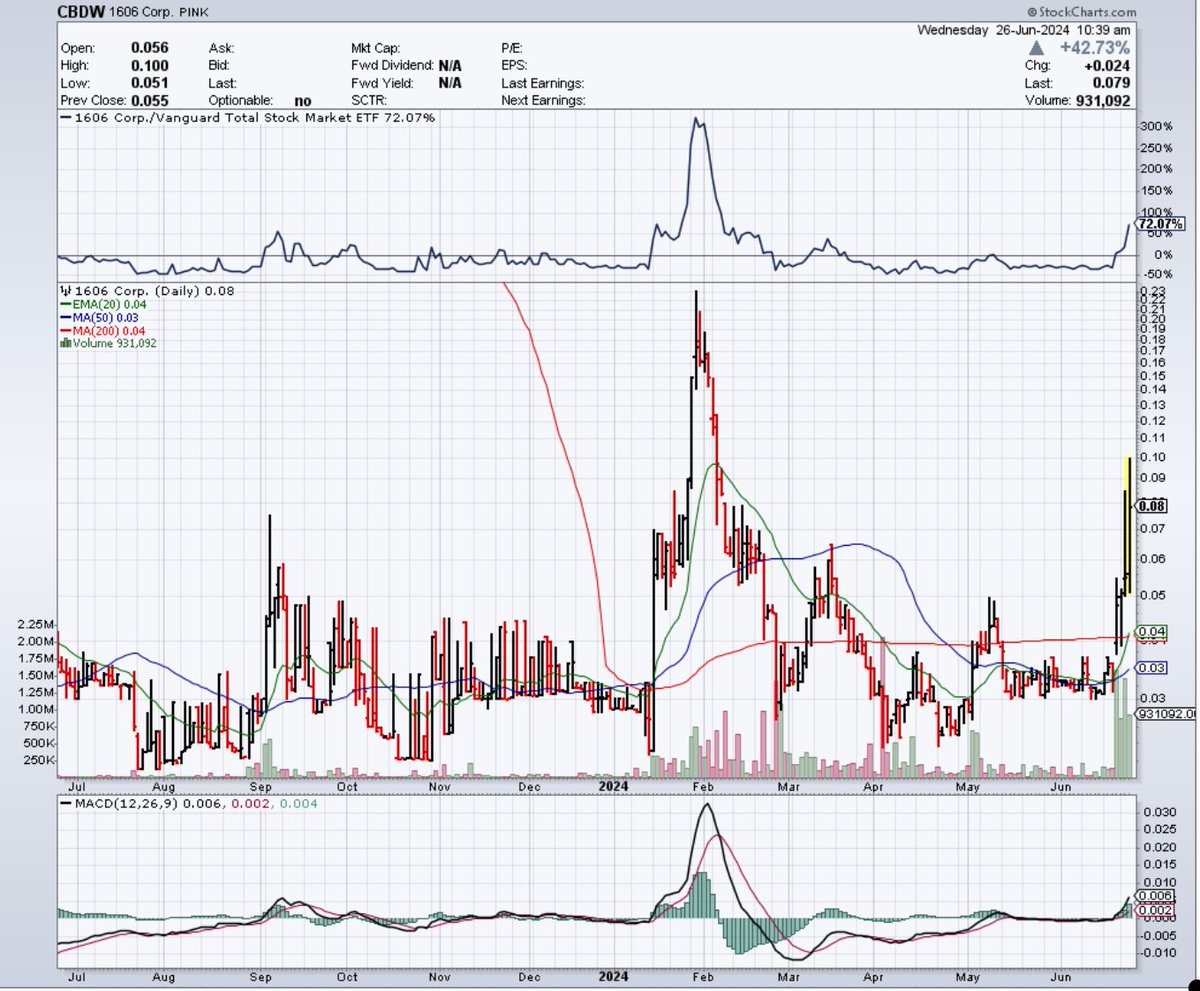Click the green-bordered 0.04 tag on price axis
Viewport: 1200px width, 991px height.
point(1153,632)
